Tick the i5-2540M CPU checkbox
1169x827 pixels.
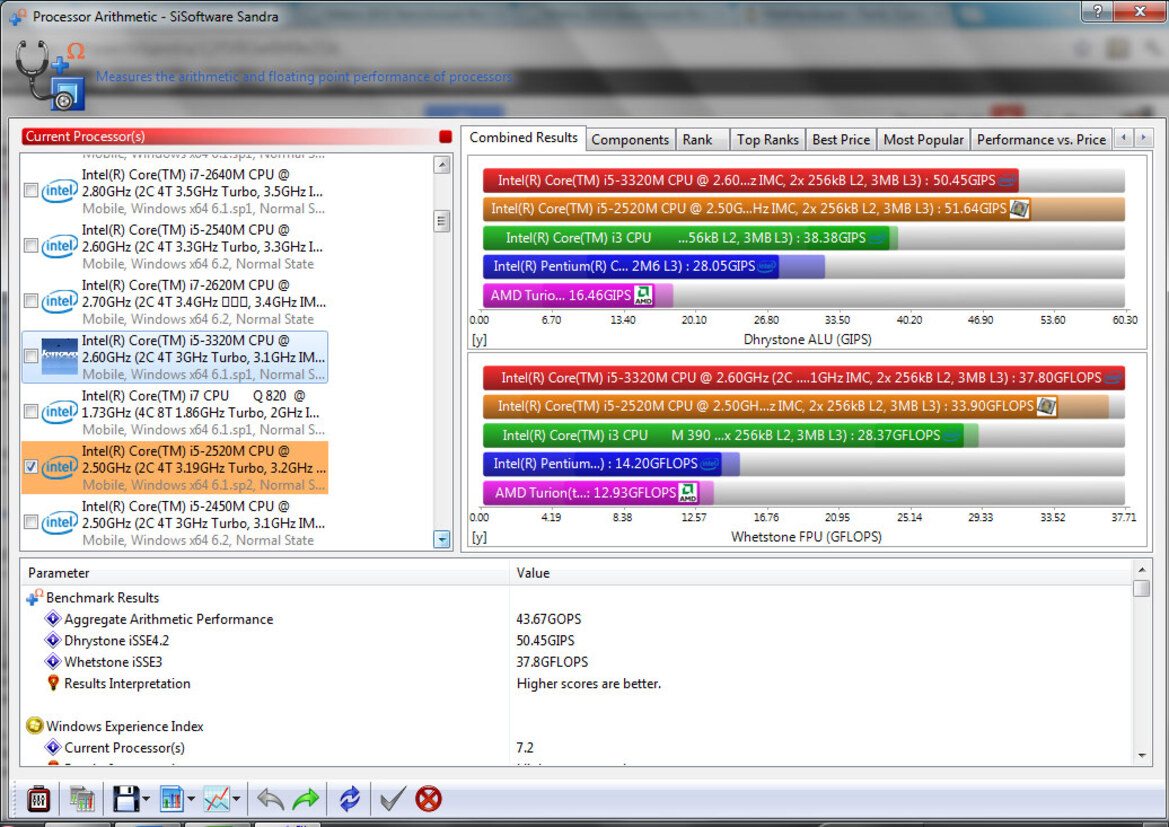31,246
